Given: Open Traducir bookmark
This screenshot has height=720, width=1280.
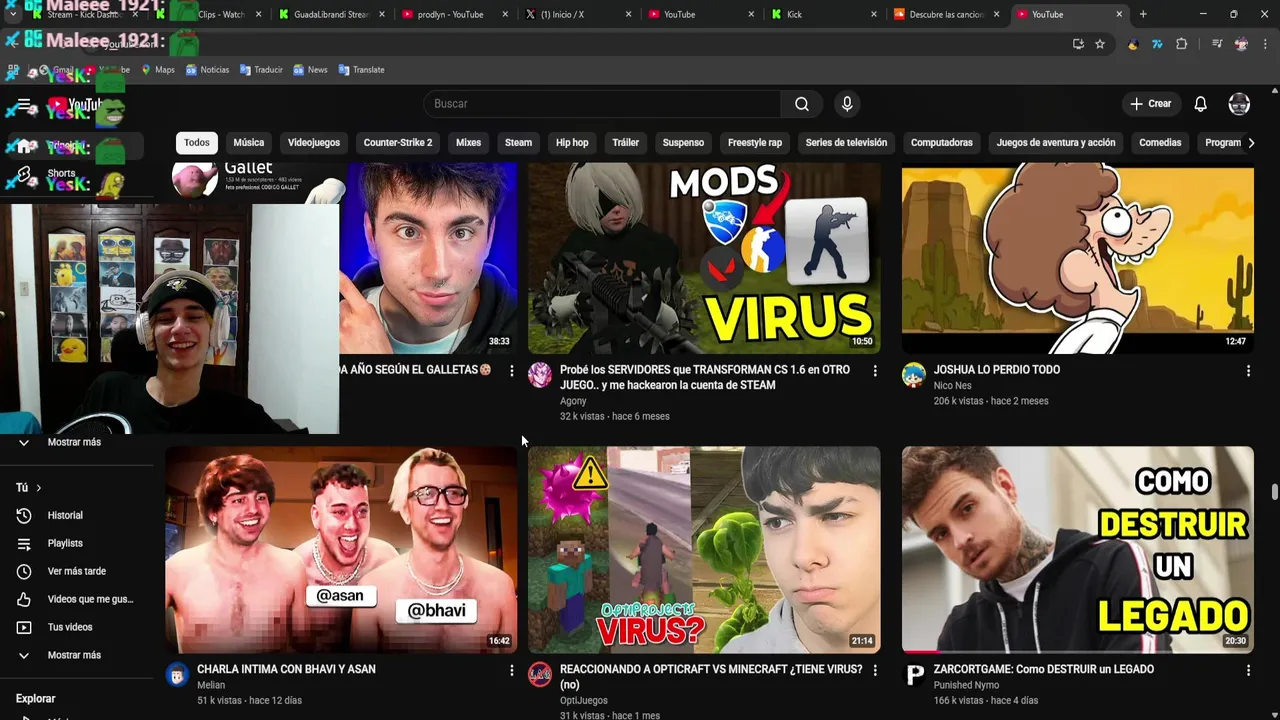Looking at the screenshot, I should 261,70.
